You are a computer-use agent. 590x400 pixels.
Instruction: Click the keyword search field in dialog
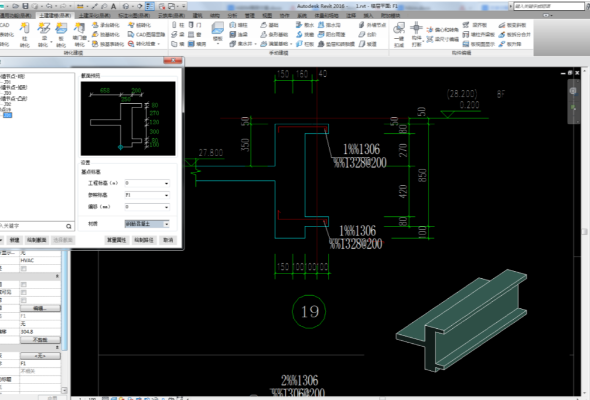(x=33, y=226)
